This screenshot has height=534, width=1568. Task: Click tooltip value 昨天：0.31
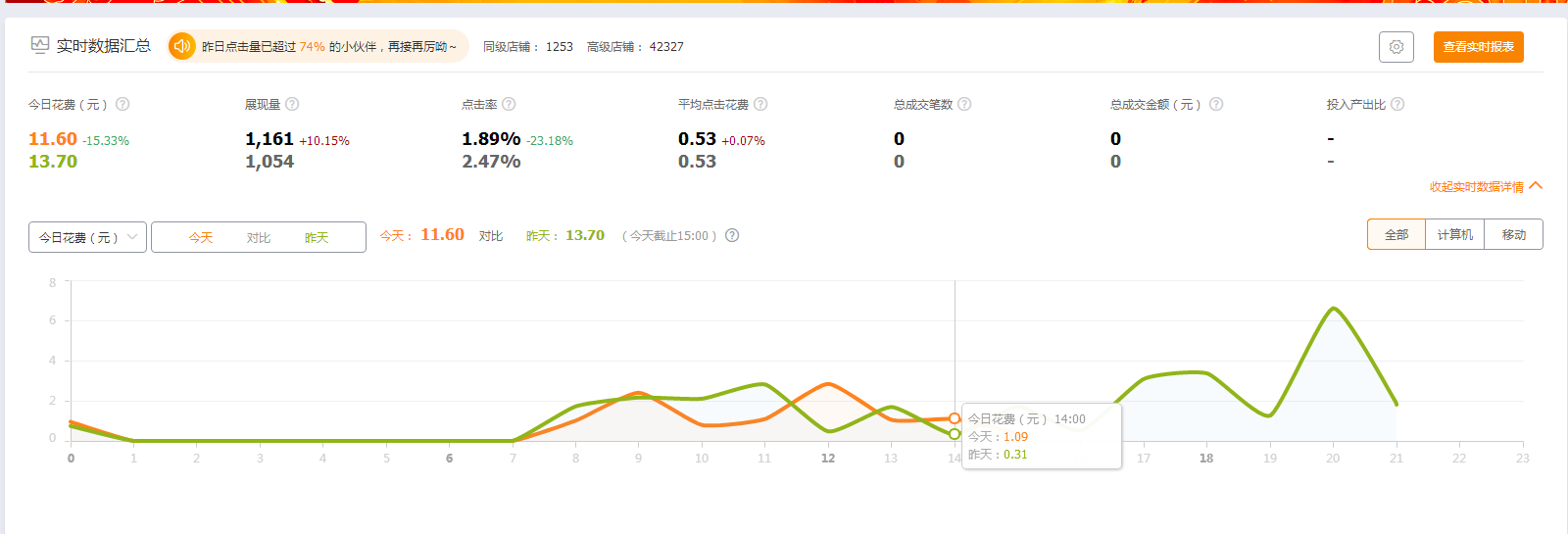[x=999, y=455]
